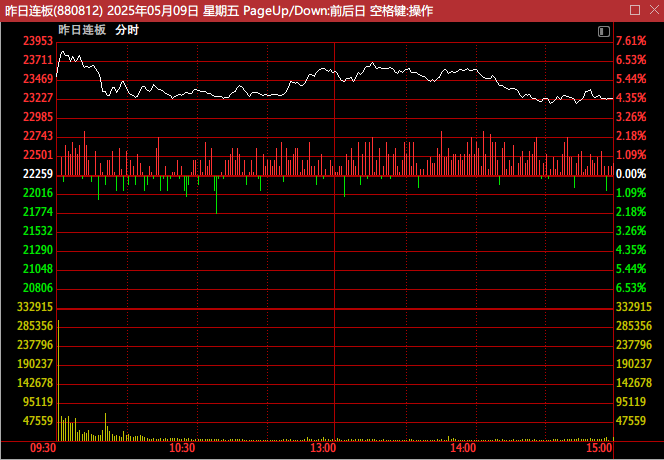Click the green 21290 price label
The image size is (664, 460).
(x=38, y=250)
